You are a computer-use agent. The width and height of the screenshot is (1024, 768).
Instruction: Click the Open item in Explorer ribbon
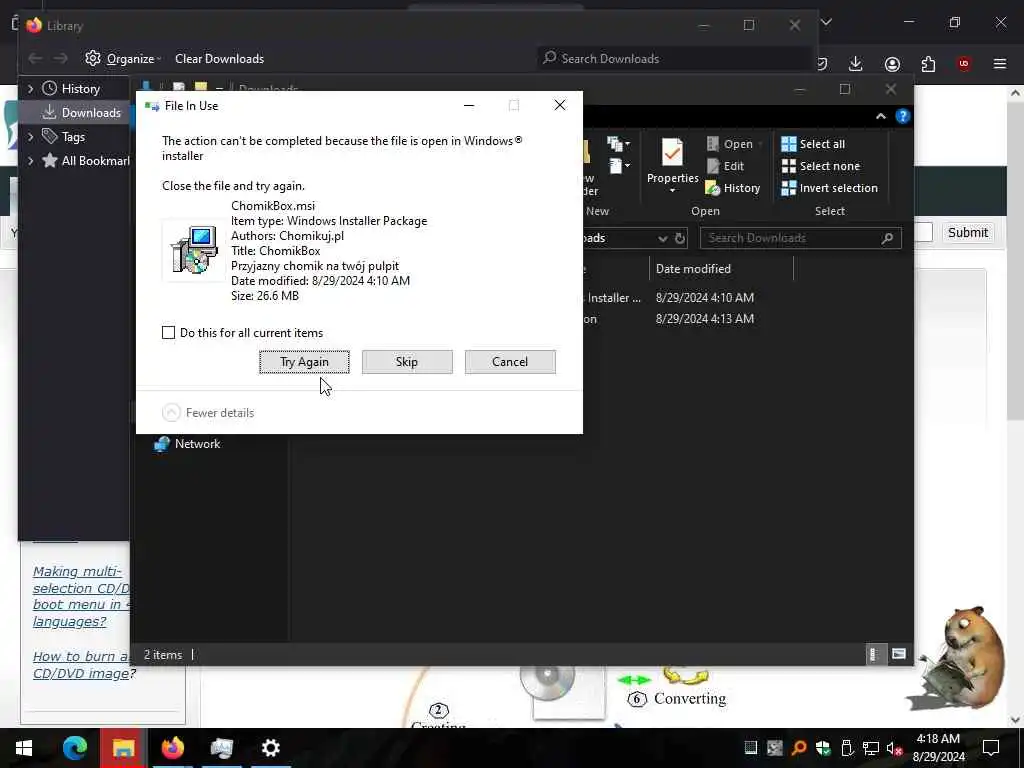[x=731, y=144]
